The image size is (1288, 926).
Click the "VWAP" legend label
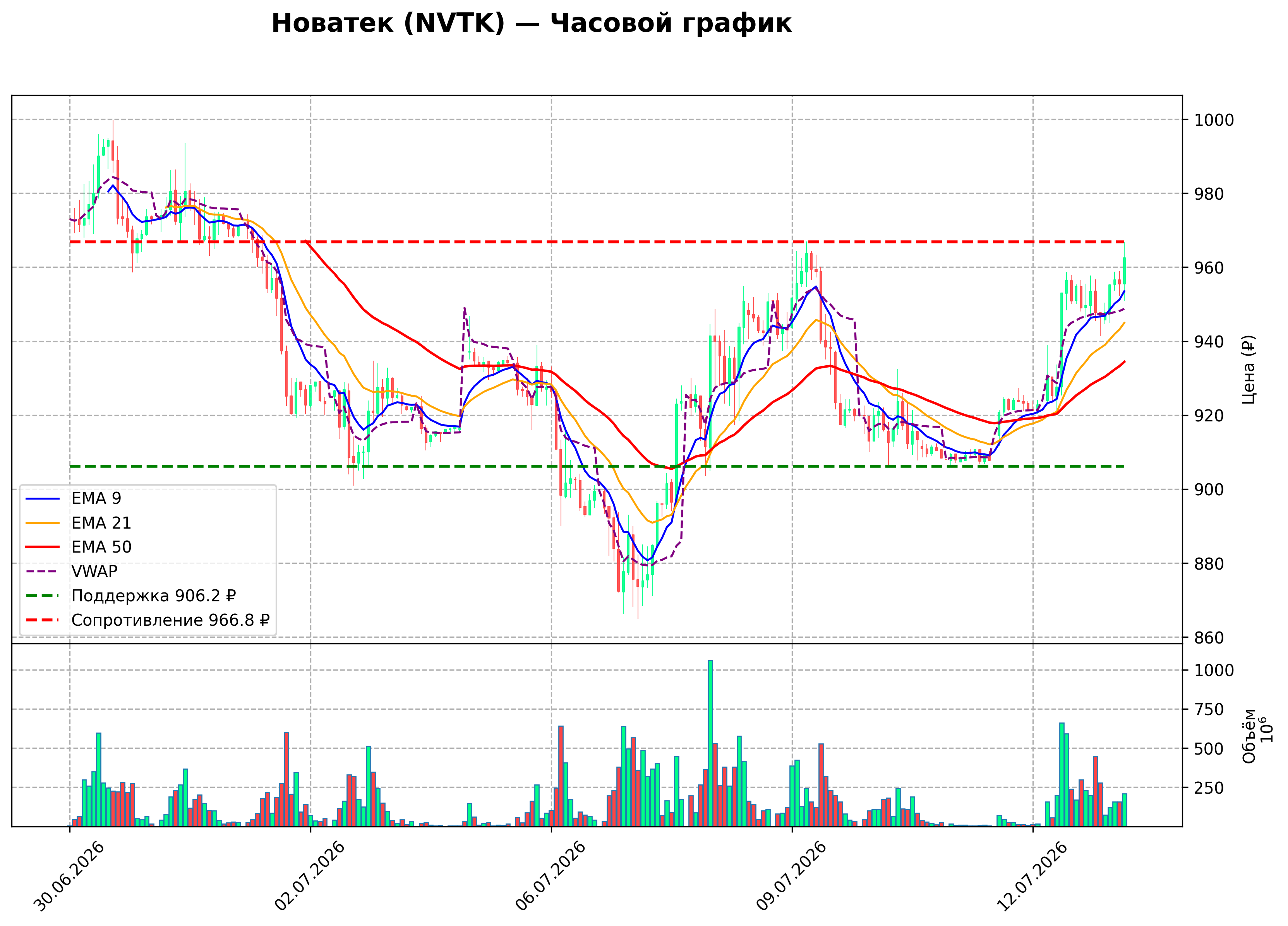pyautogui.click(x=94, y=571)
